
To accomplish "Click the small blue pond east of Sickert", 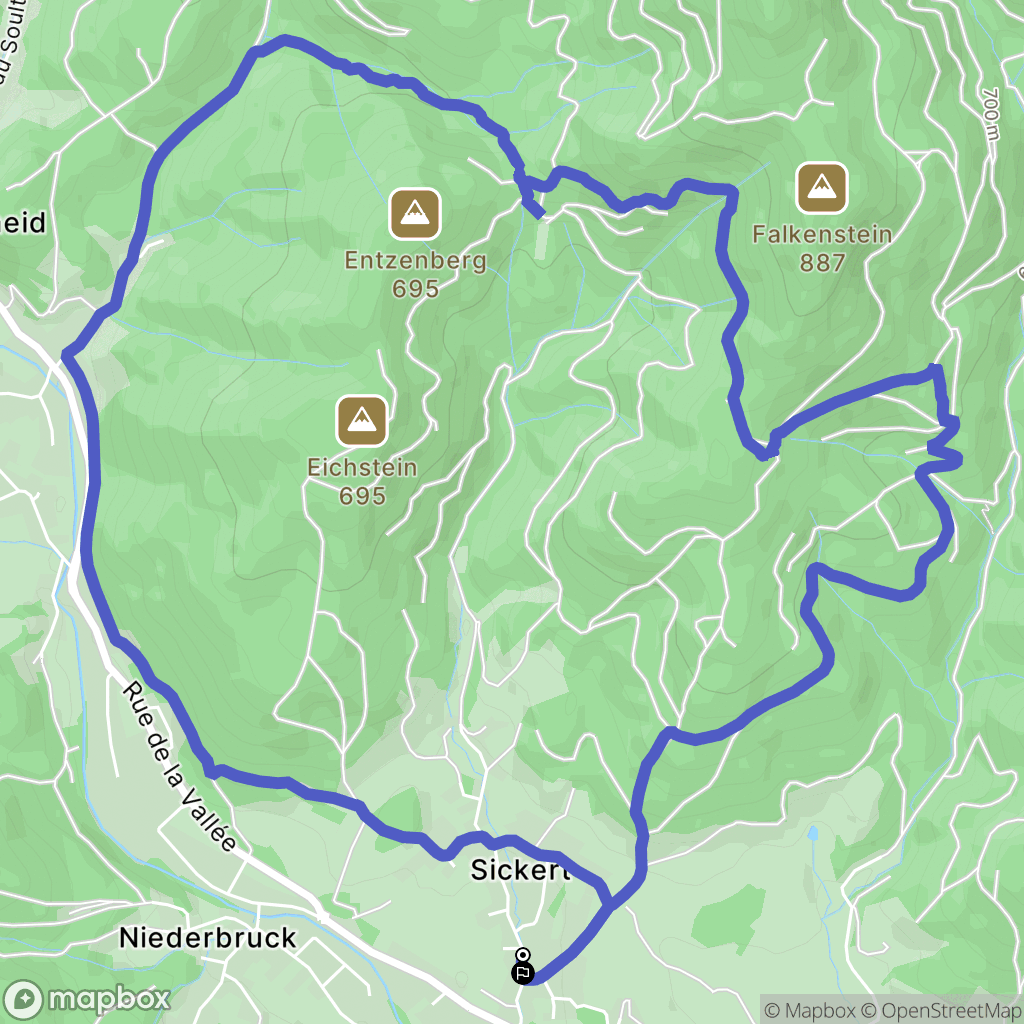I will pyautogui.click(x=812, y=834).
